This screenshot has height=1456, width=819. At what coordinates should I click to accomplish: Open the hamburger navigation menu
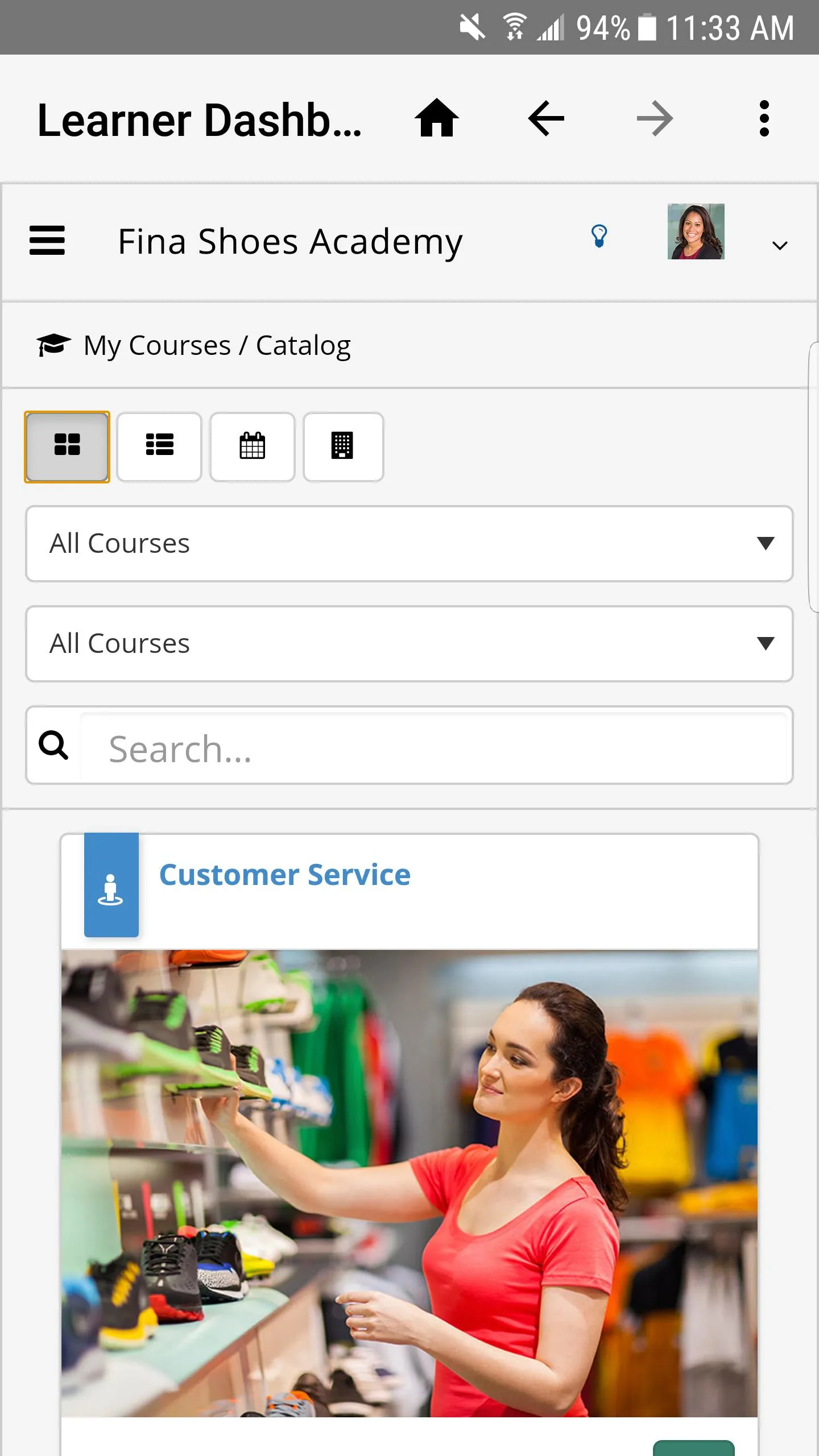coord(47,240)
